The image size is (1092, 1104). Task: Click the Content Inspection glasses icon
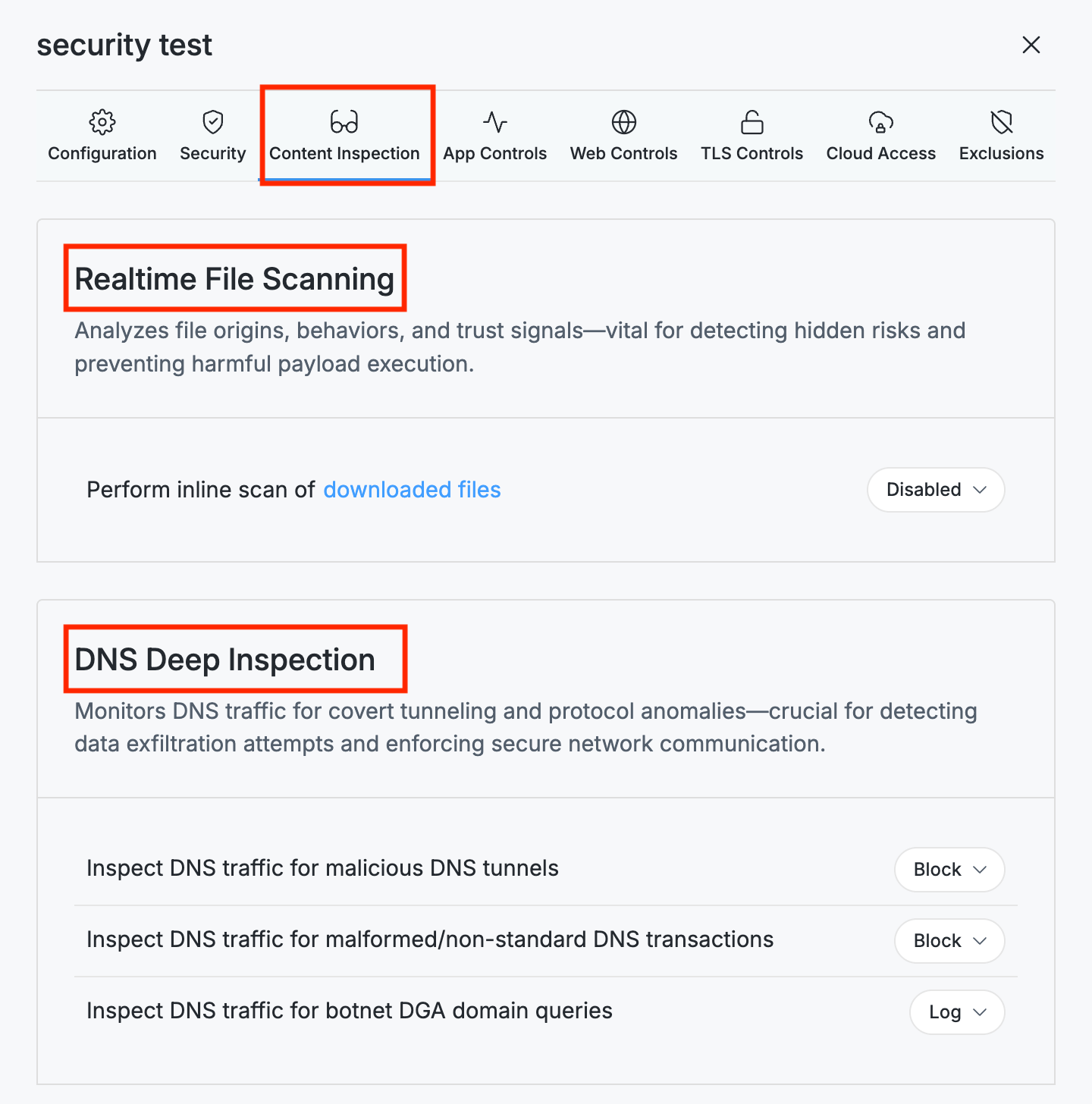(x=344, y=122)
